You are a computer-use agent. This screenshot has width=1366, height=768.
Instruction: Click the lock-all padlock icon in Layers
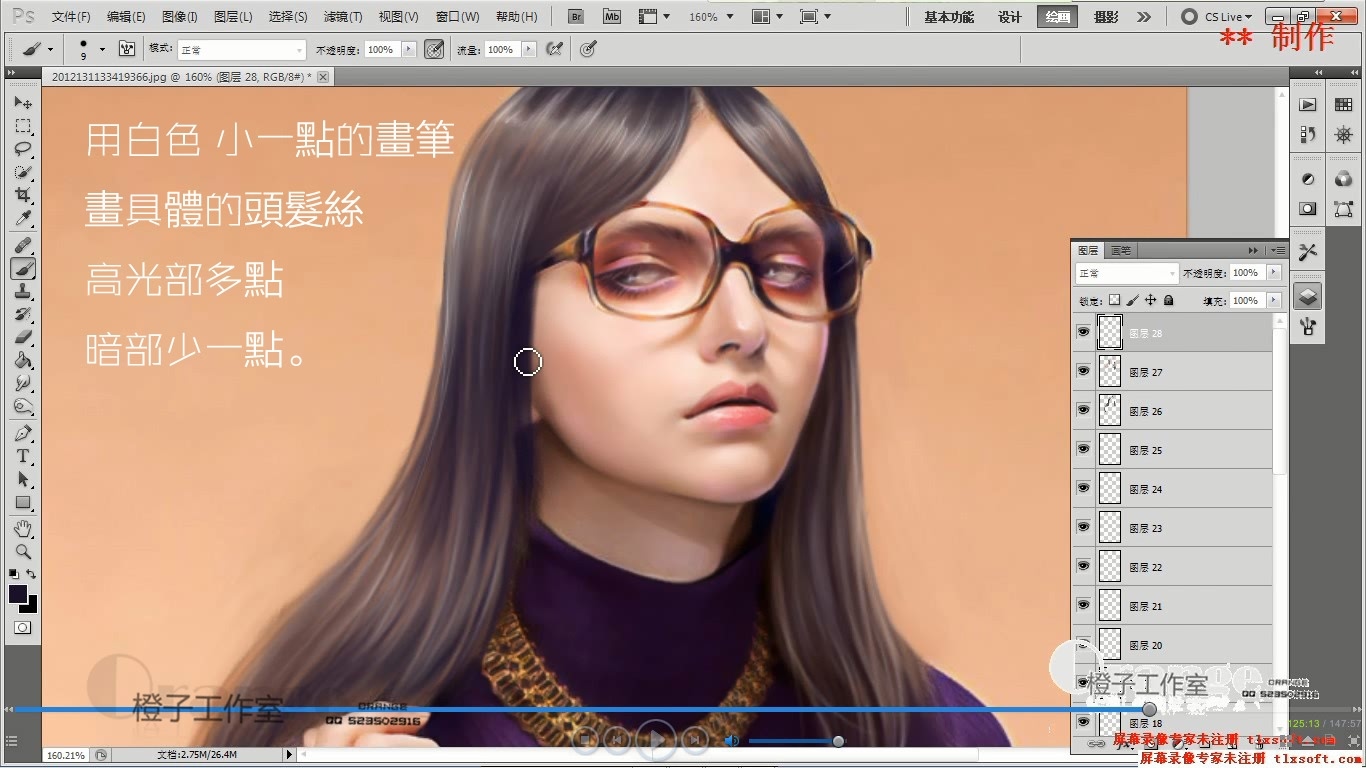click(x=1168, y=300)
